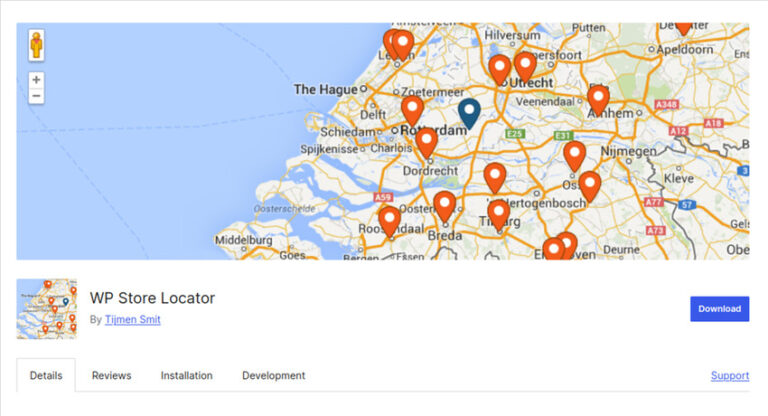Click the A12 road badge
The image size is (768, 416).
[678, 131]
